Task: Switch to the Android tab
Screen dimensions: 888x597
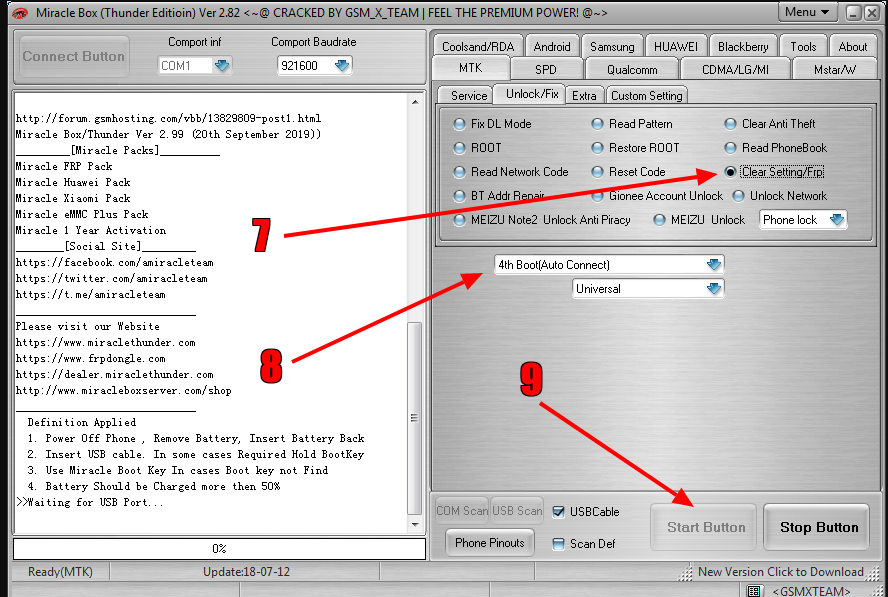Action: coord(552,46)
